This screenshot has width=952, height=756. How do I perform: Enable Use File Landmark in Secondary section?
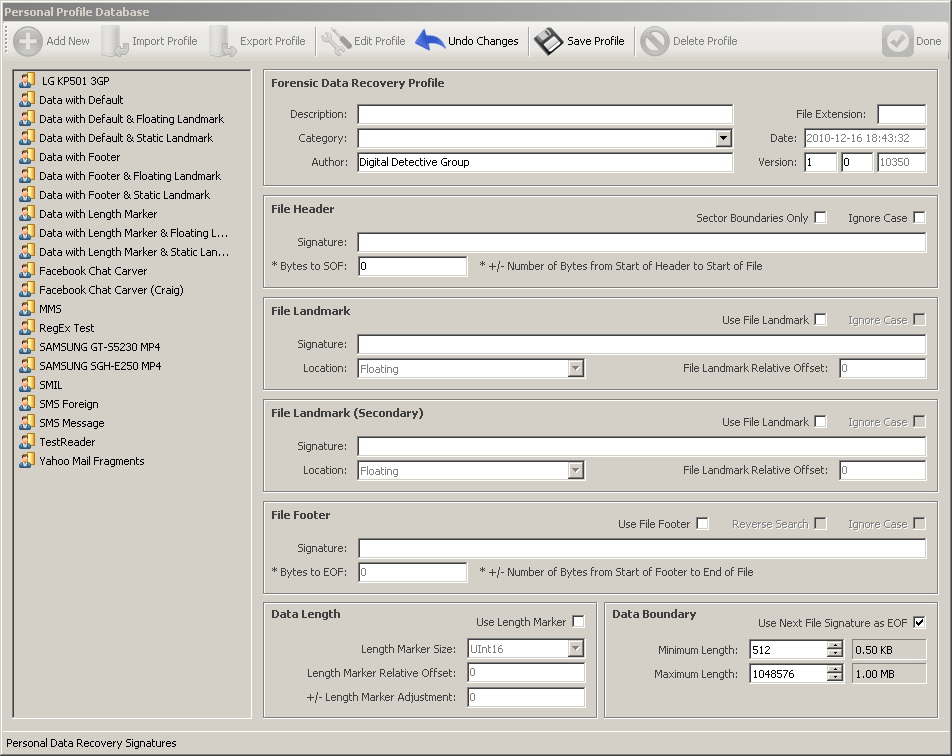tap(820, 421)
